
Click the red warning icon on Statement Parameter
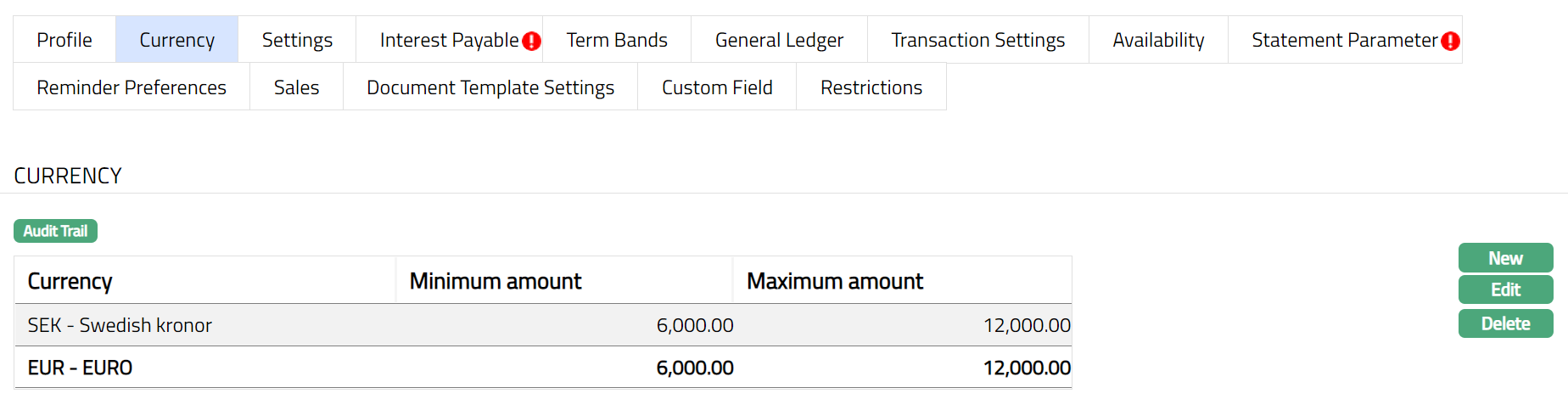(x=1451, y=41)
